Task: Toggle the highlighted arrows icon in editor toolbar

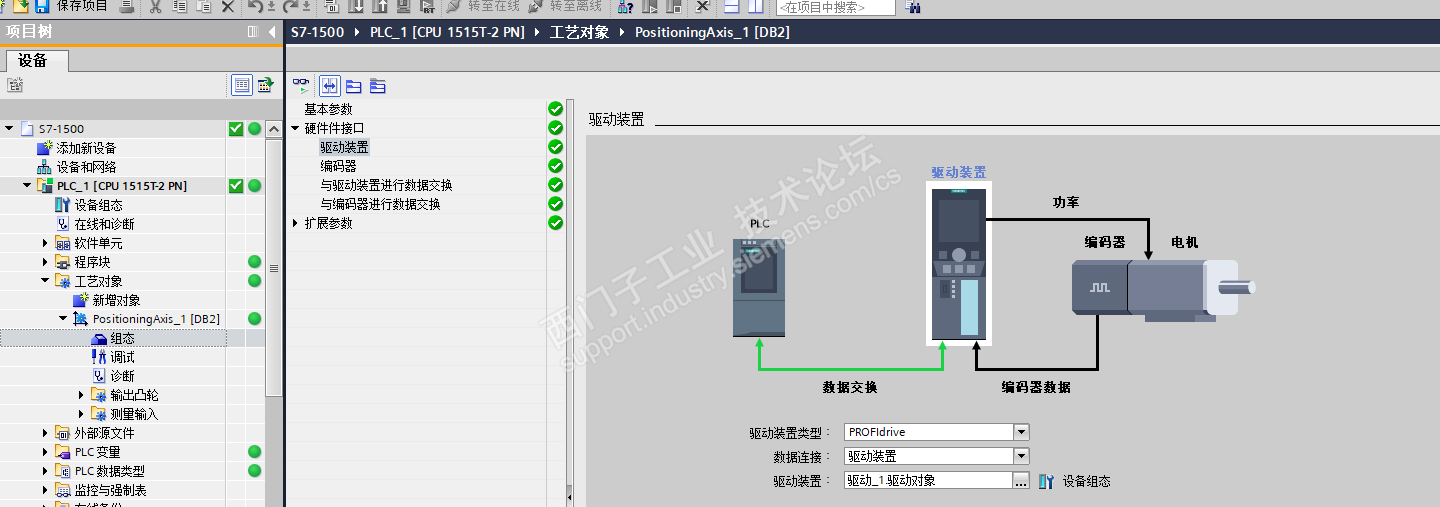Action: [330, 86]
